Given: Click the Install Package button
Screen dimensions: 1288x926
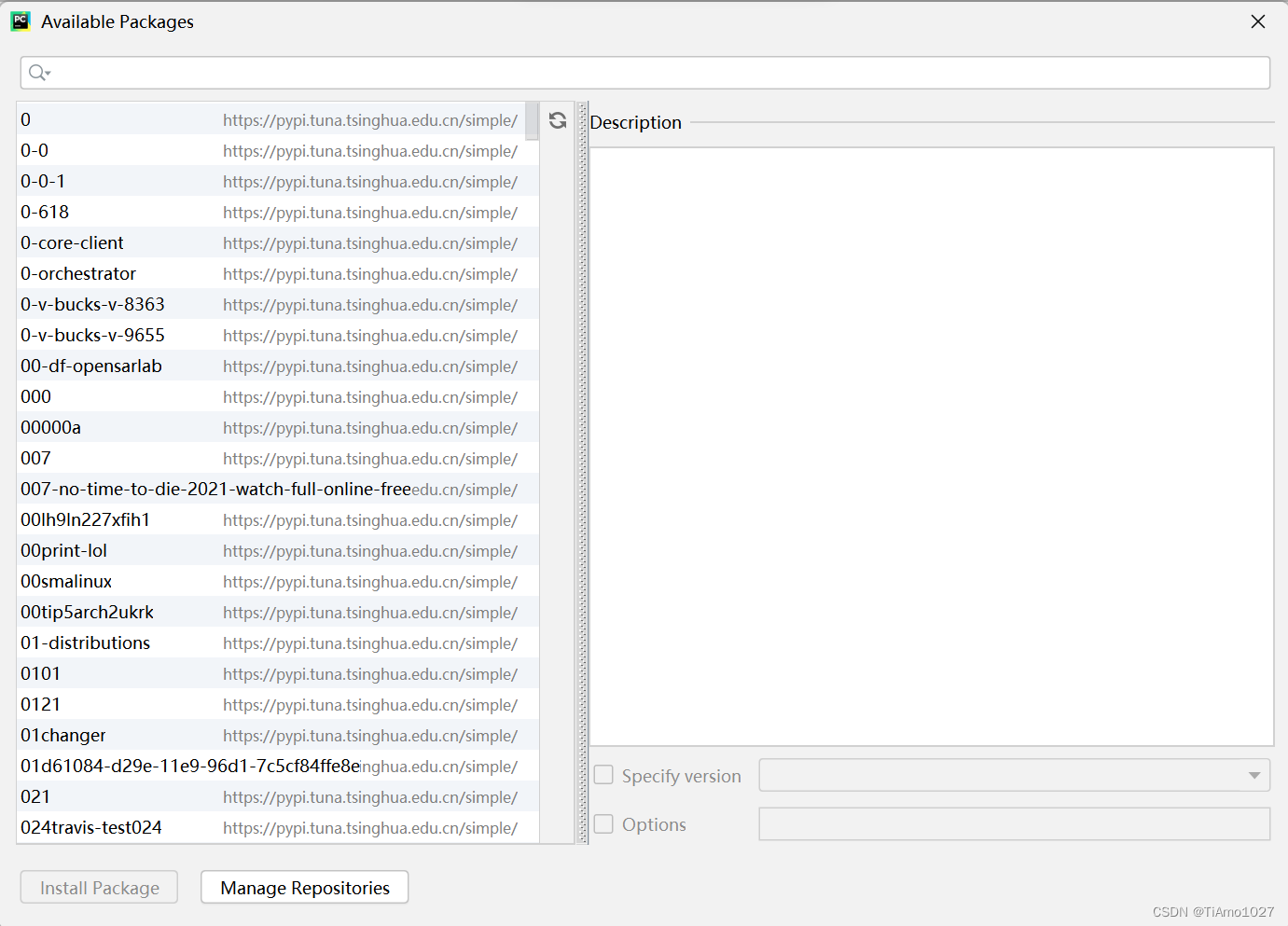Looking at the screenshot, I should (x=98, y=887).
